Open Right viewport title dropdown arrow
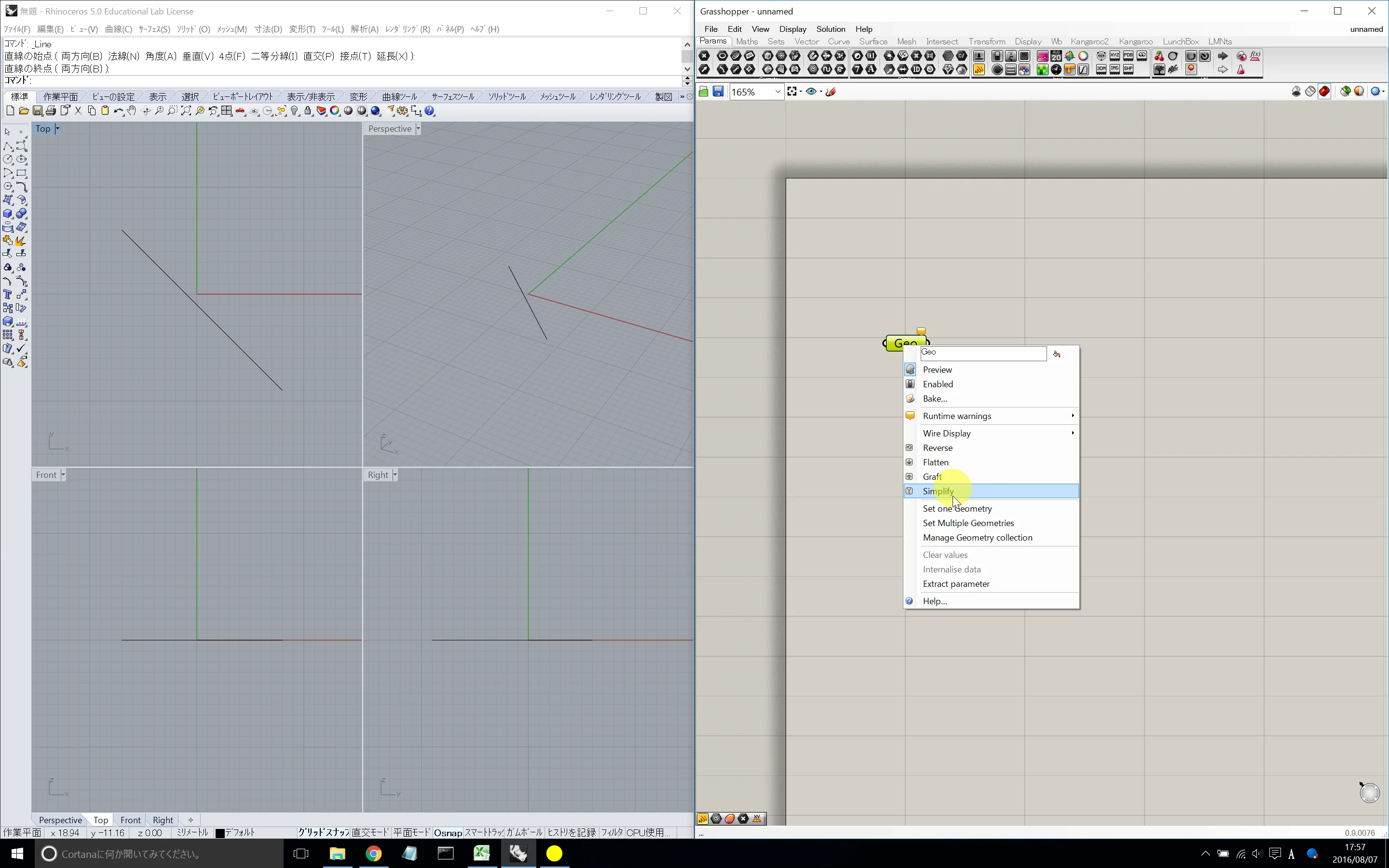 (x=395, y=475)
